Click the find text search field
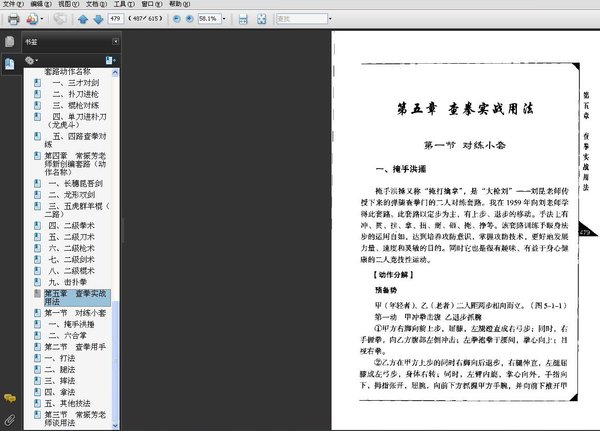600x431 pixels. [x=302, y=18]
